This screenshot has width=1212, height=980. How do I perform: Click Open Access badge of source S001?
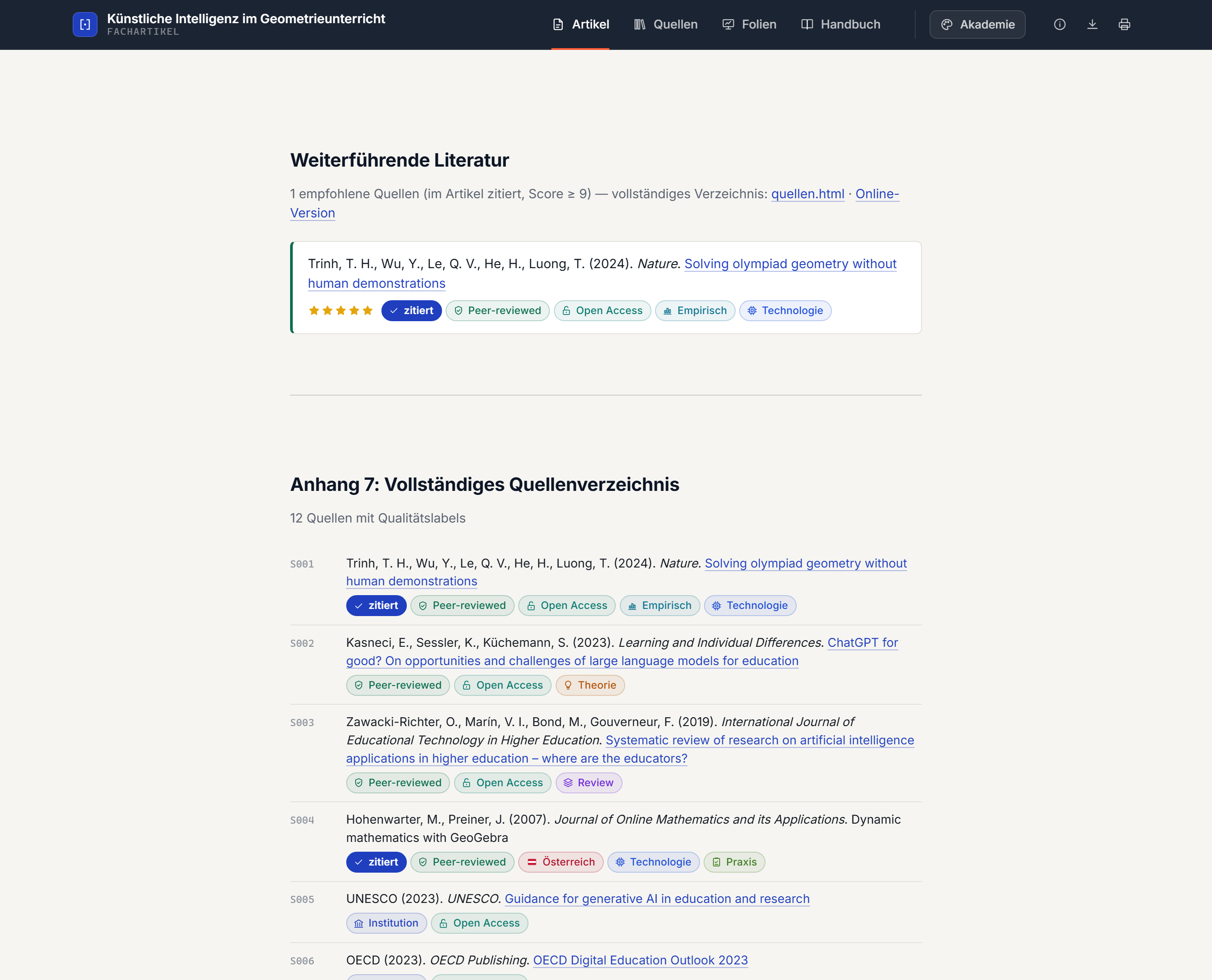coord(566,605)
